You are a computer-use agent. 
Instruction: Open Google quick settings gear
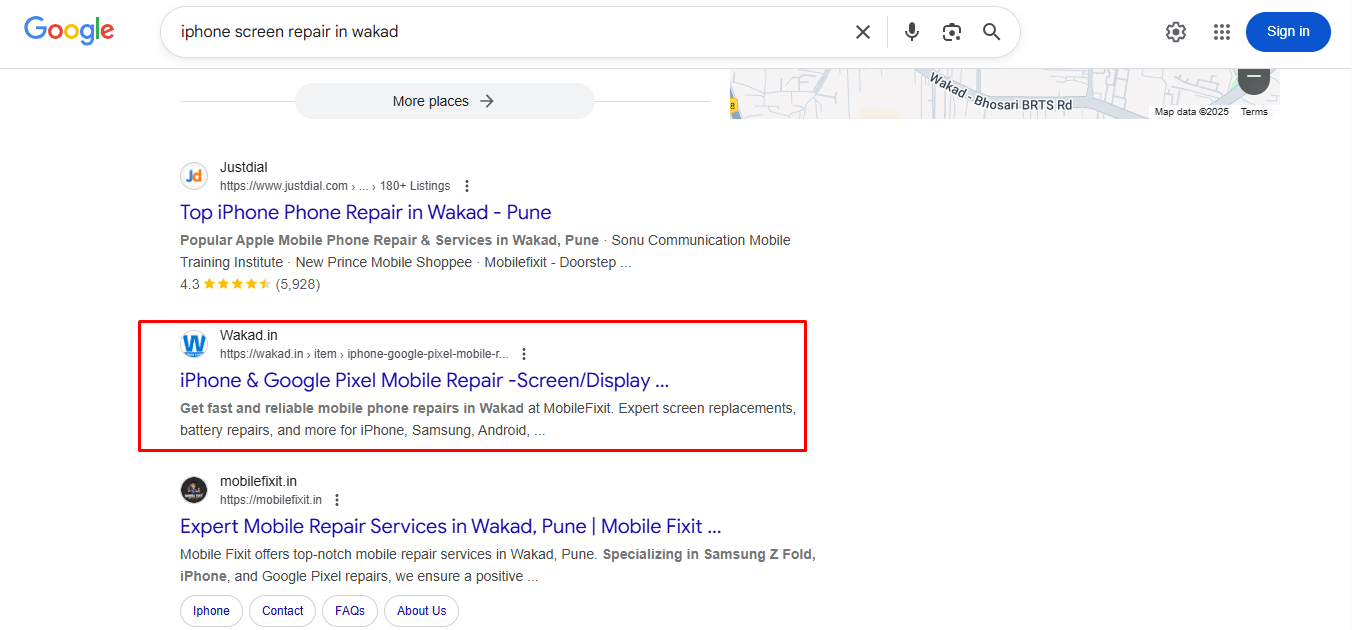(1175, 32)
